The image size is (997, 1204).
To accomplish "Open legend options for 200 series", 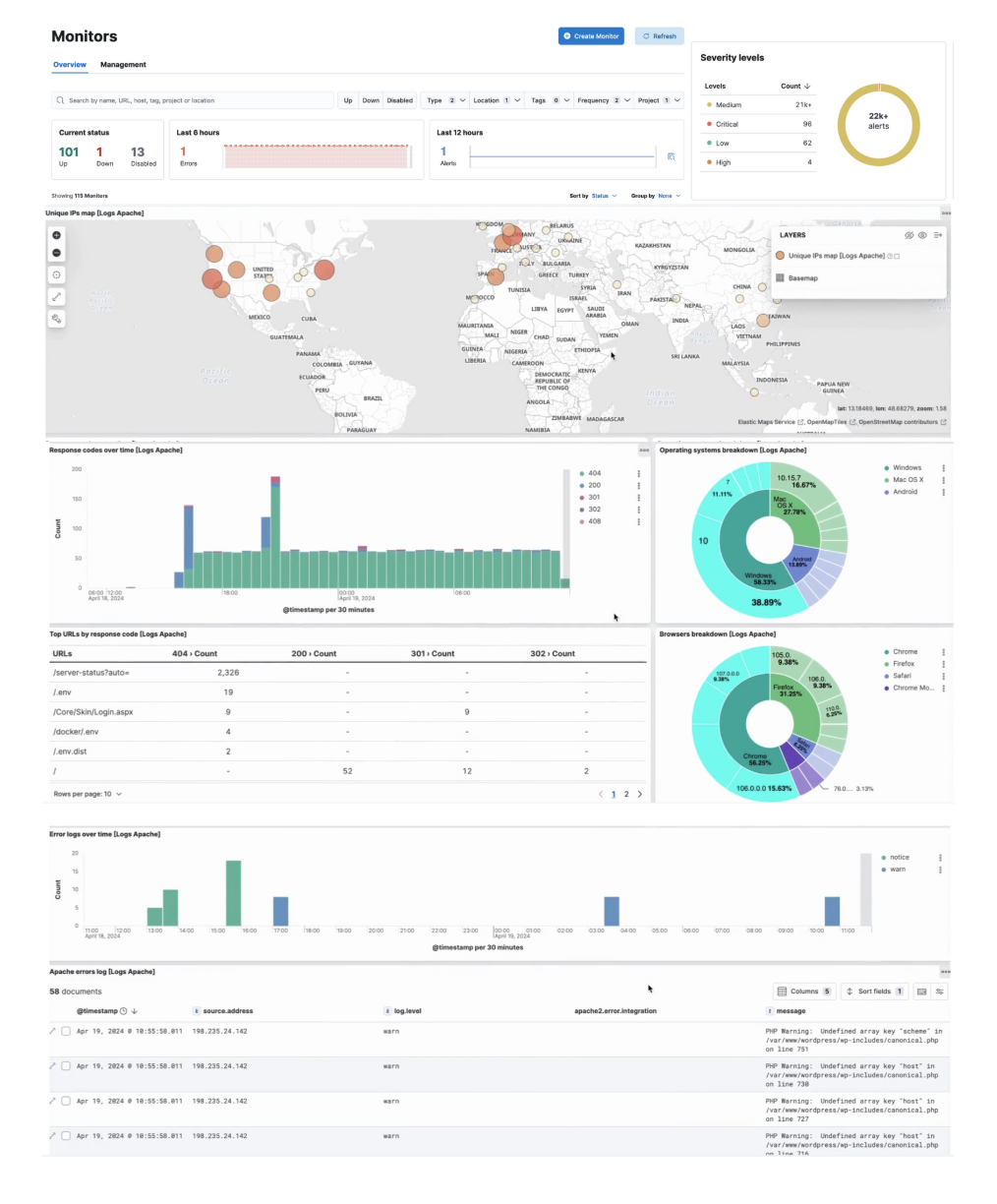I will (639, 485).
